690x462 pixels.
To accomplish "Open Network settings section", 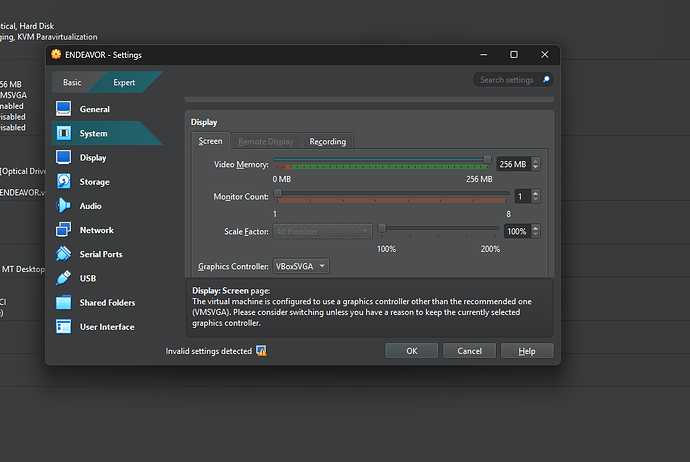I will click(x=107, y=230).
